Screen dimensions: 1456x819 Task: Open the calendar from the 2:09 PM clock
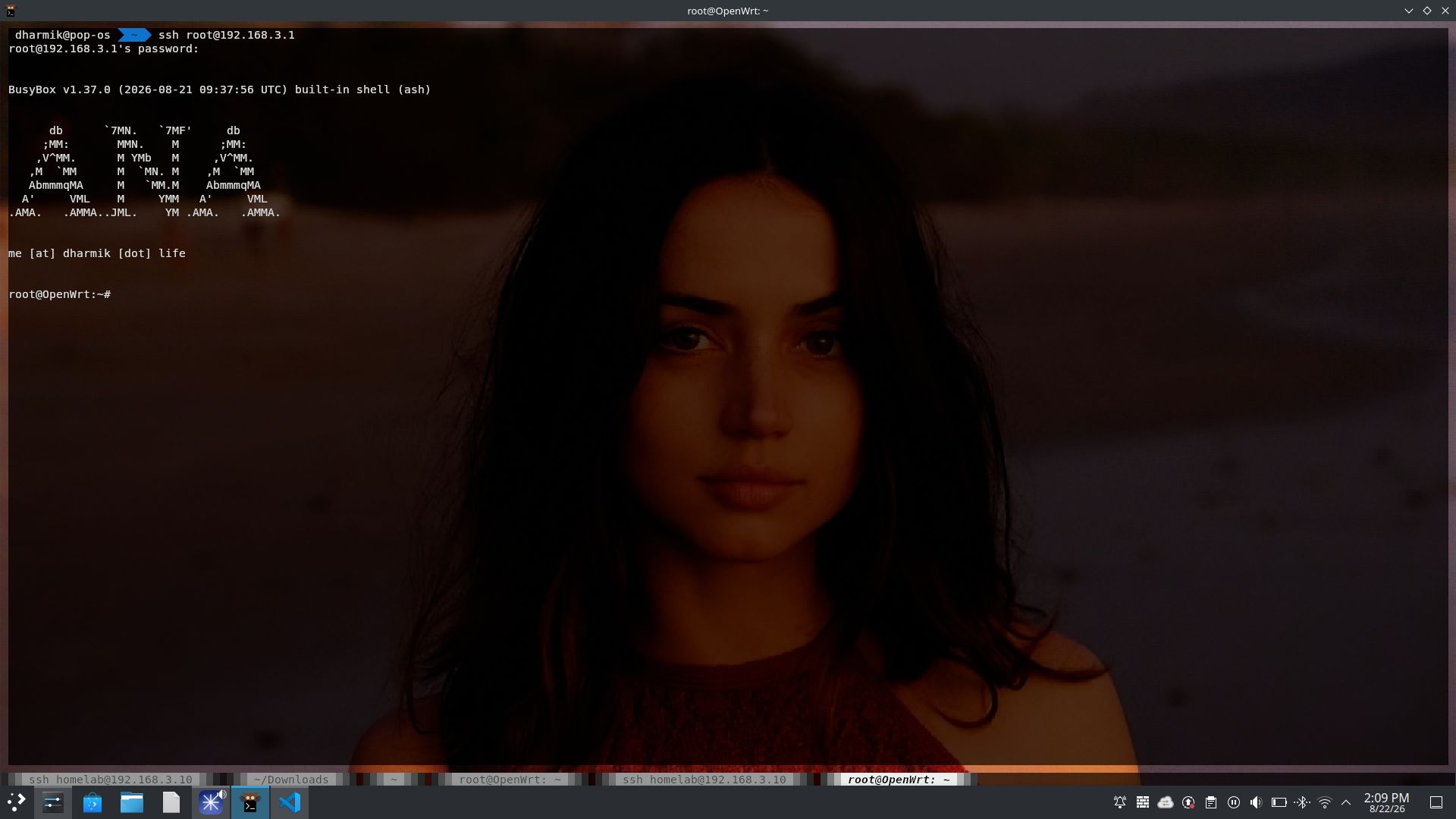[1386, 802]
